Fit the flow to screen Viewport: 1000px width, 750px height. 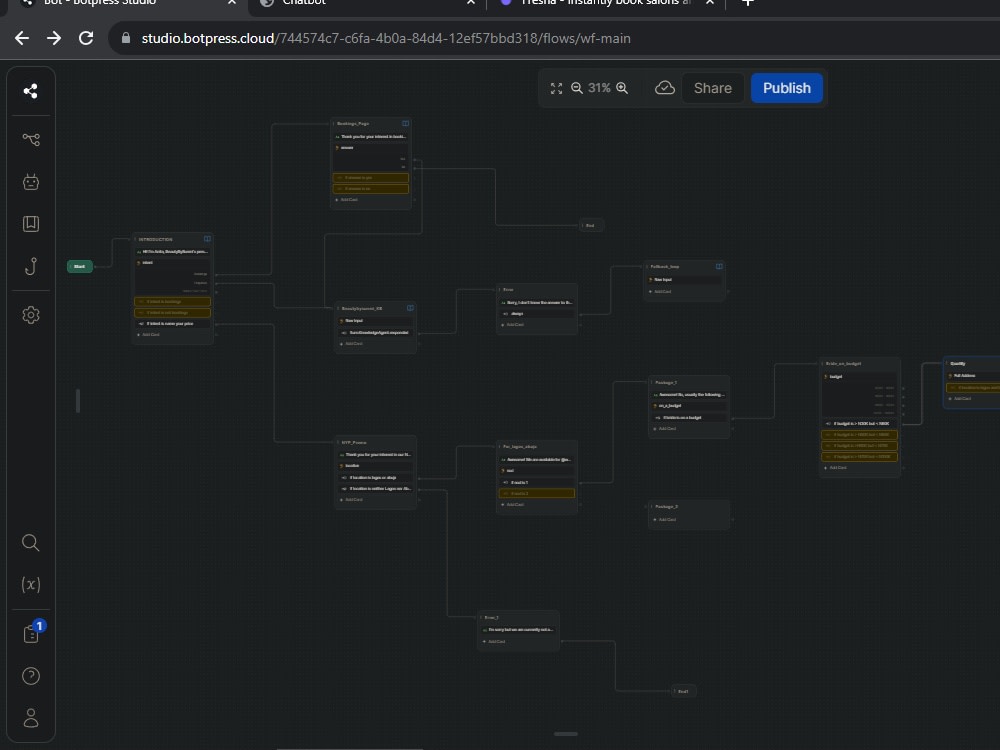(x=556, y=89)
